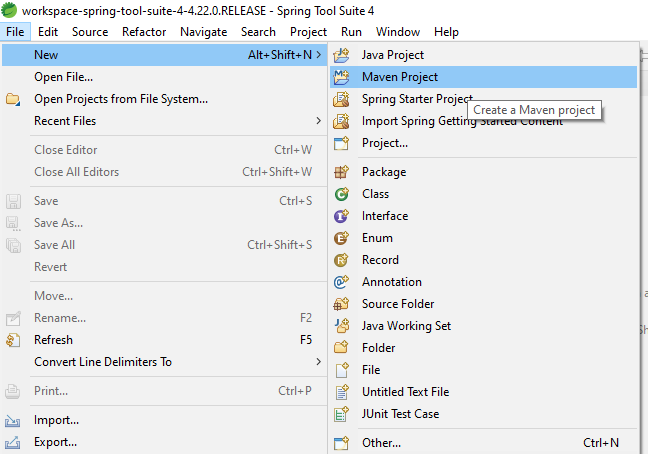
Task: Select Open File... from File menu
Action: [164, 77]
